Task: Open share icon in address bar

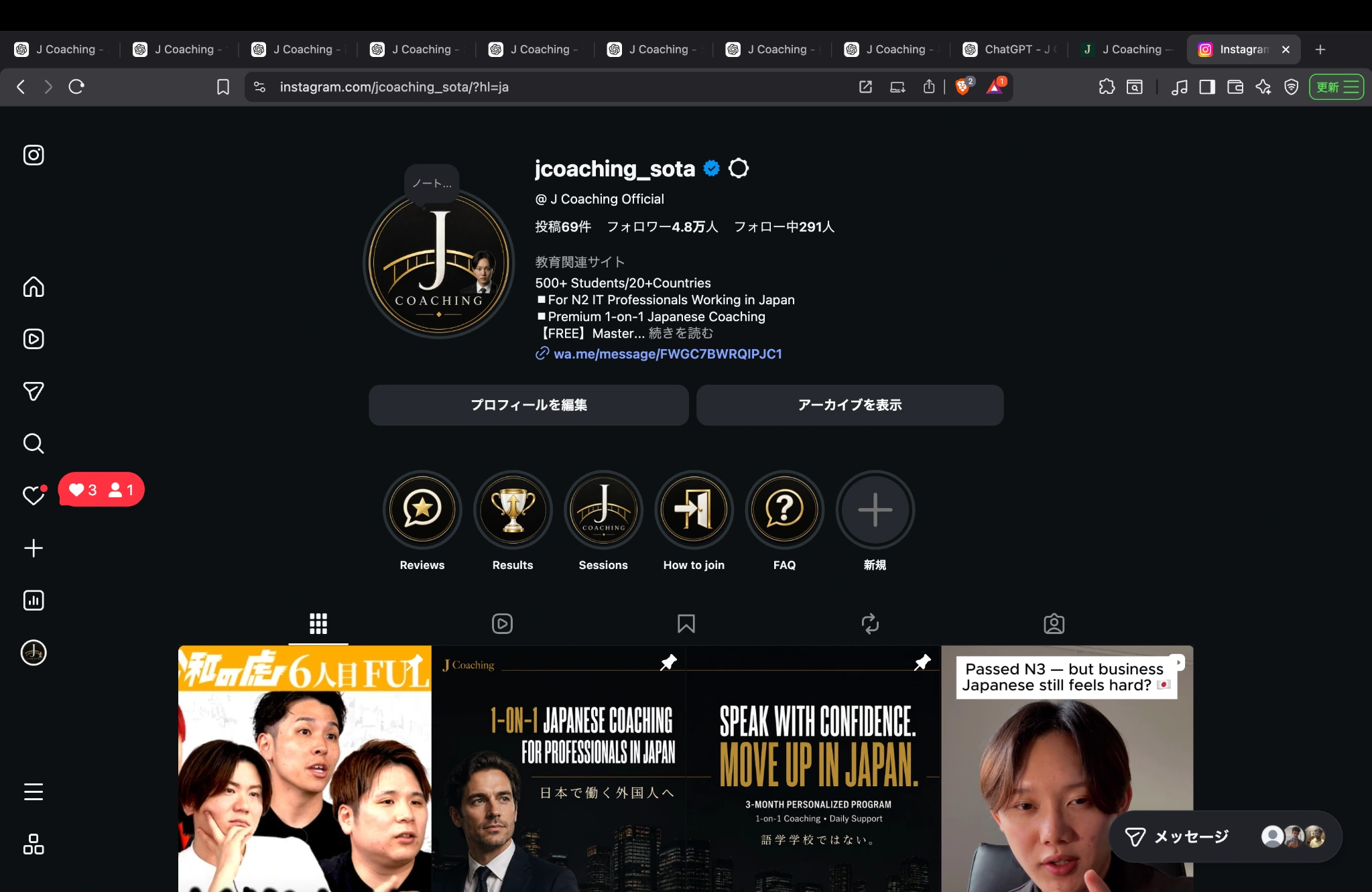Action: [929, 86]
